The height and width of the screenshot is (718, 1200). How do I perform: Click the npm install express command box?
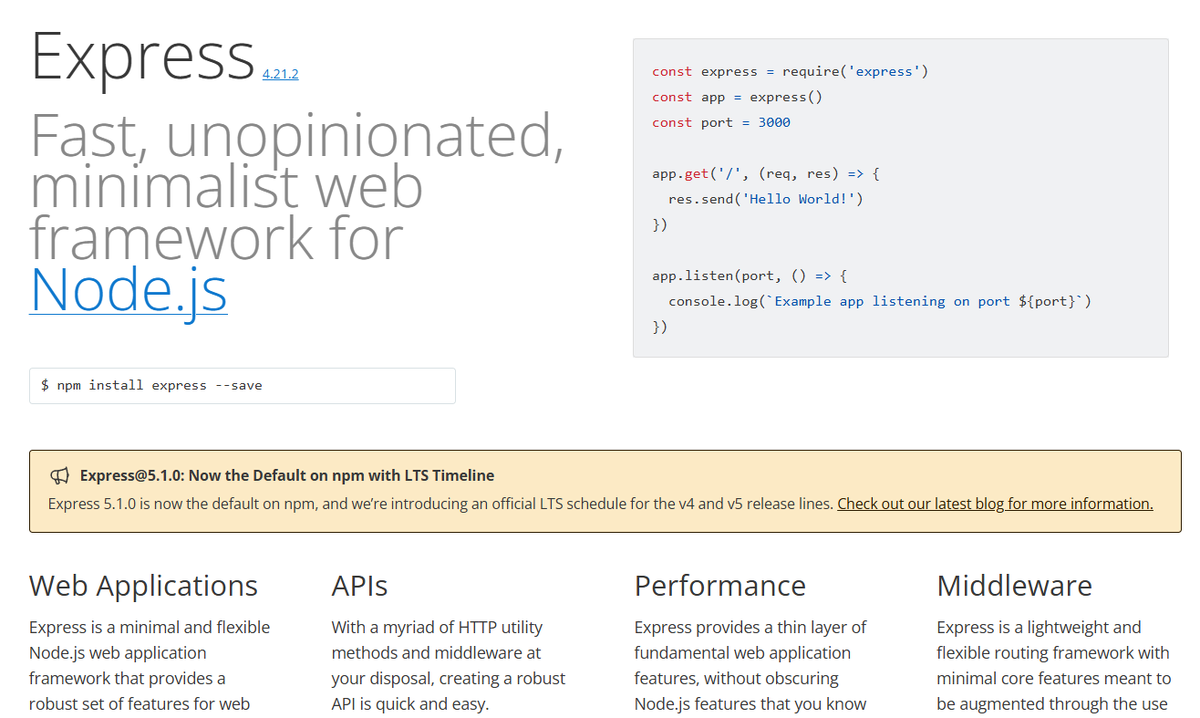coord(242,386)
